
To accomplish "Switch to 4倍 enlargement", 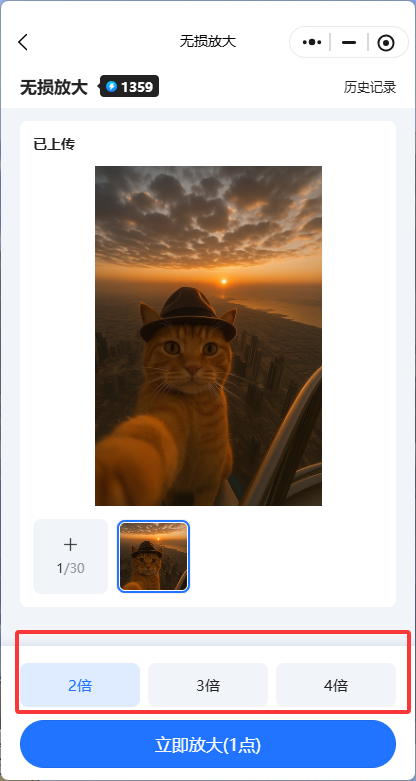I will (x=336, y=685).
